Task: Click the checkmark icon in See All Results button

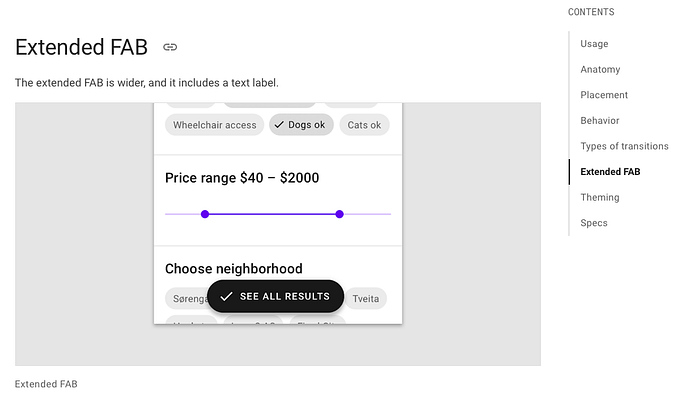Action: pyautogui.click(x=226, y=296)
